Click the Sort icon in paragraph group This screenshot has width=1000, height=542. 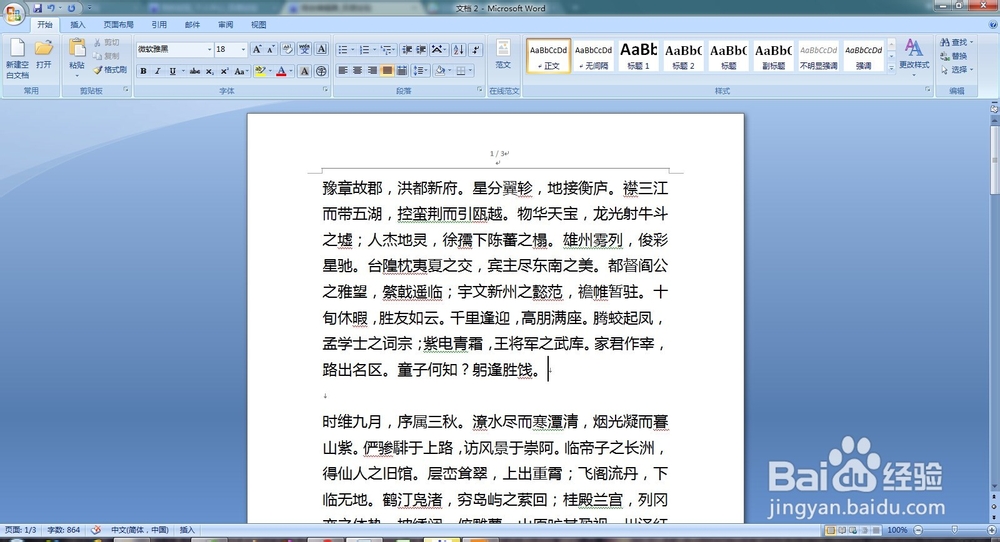tap(458, 50)
